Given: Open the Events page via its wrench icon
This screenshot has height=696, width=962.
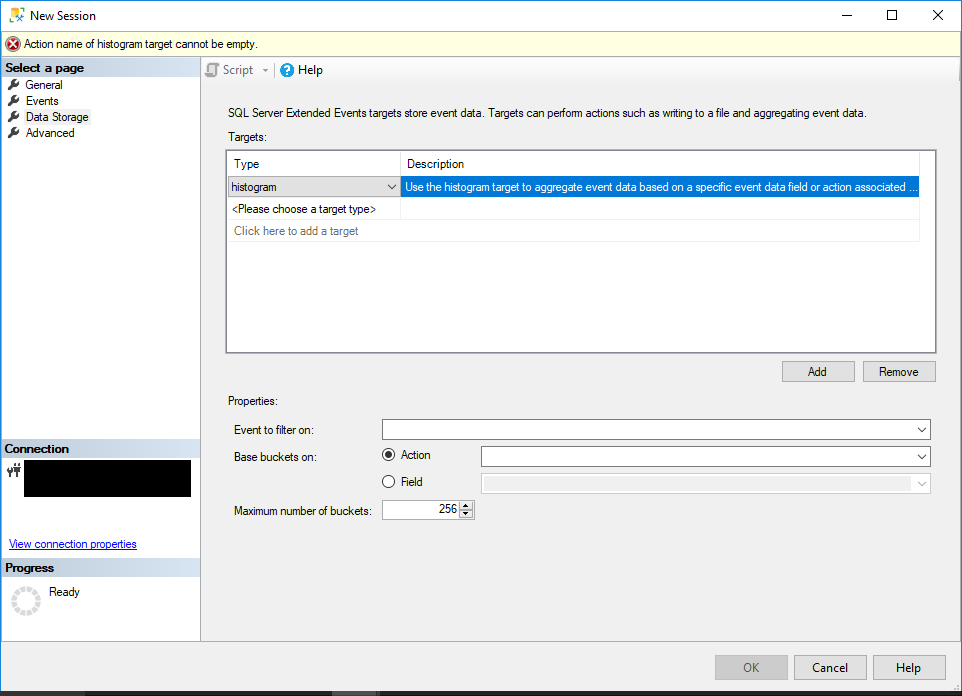Looking at the screenshot, I should click(x=14, y=100).
